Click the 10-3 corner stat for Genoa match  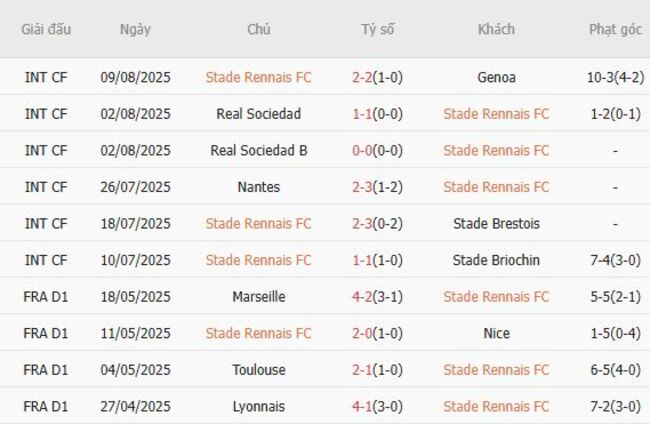click(602, 77)
